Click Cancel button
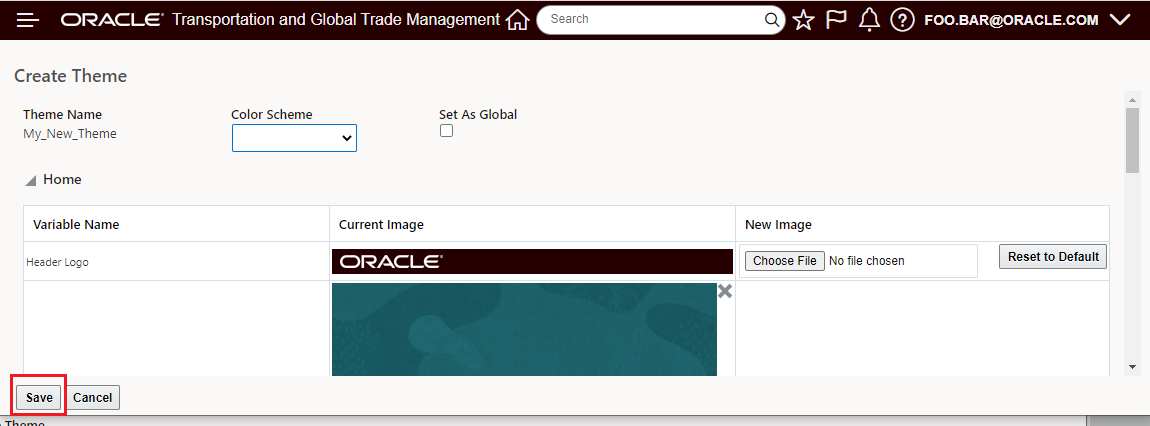 click(x=92, y=397)
